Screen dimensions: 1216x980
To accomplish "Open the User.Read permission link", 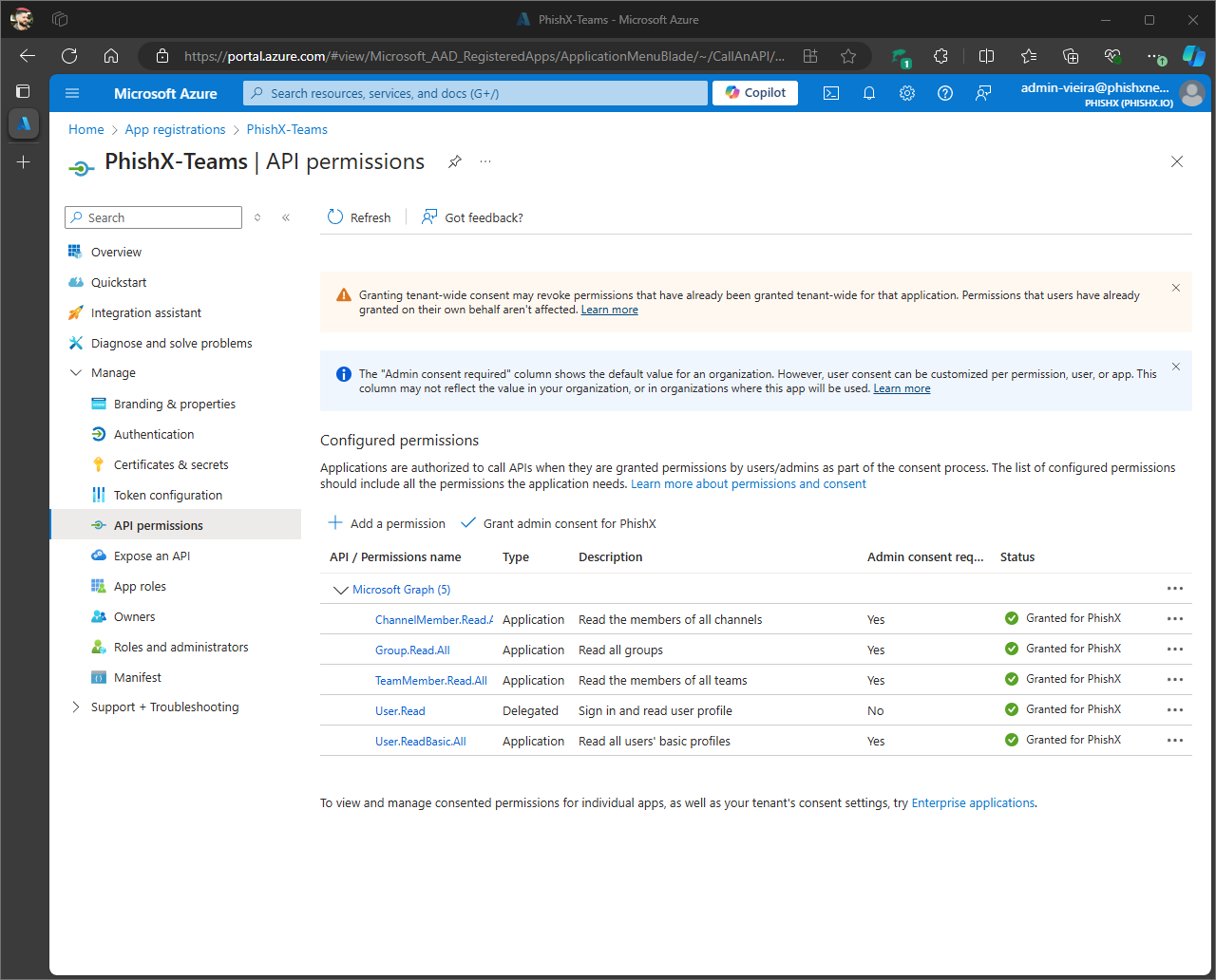I will click(x=400, y=710).
